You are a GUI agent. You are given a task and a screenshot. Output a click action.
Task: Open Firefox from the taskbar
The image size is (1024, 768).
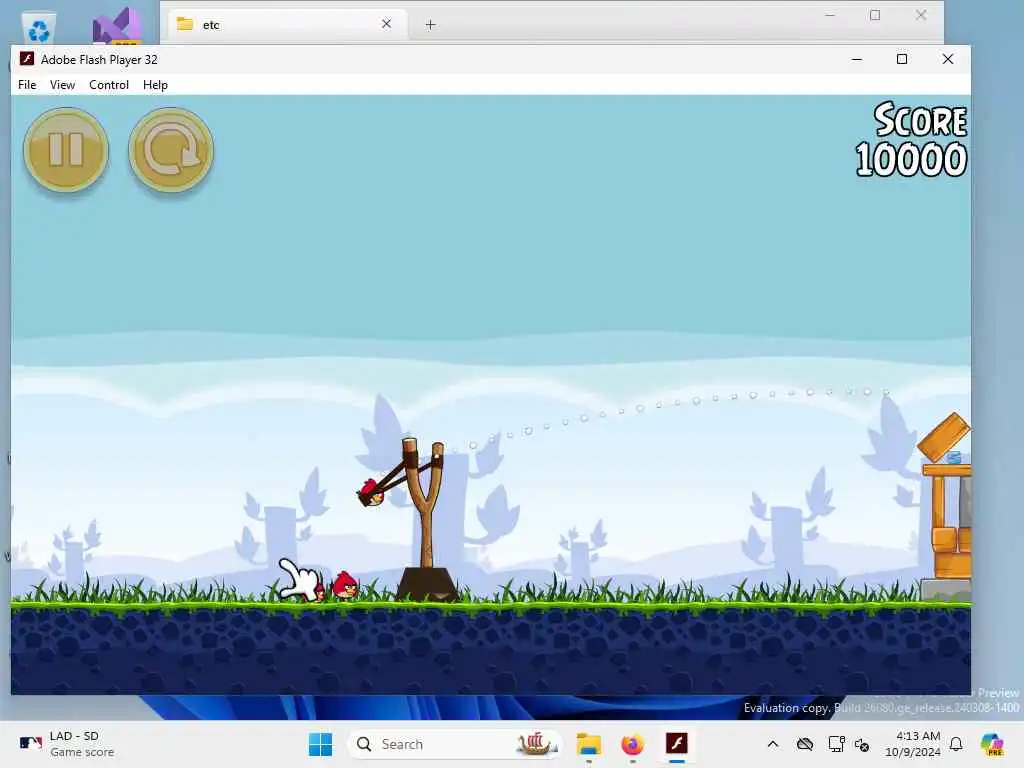(x=632, y=744)
